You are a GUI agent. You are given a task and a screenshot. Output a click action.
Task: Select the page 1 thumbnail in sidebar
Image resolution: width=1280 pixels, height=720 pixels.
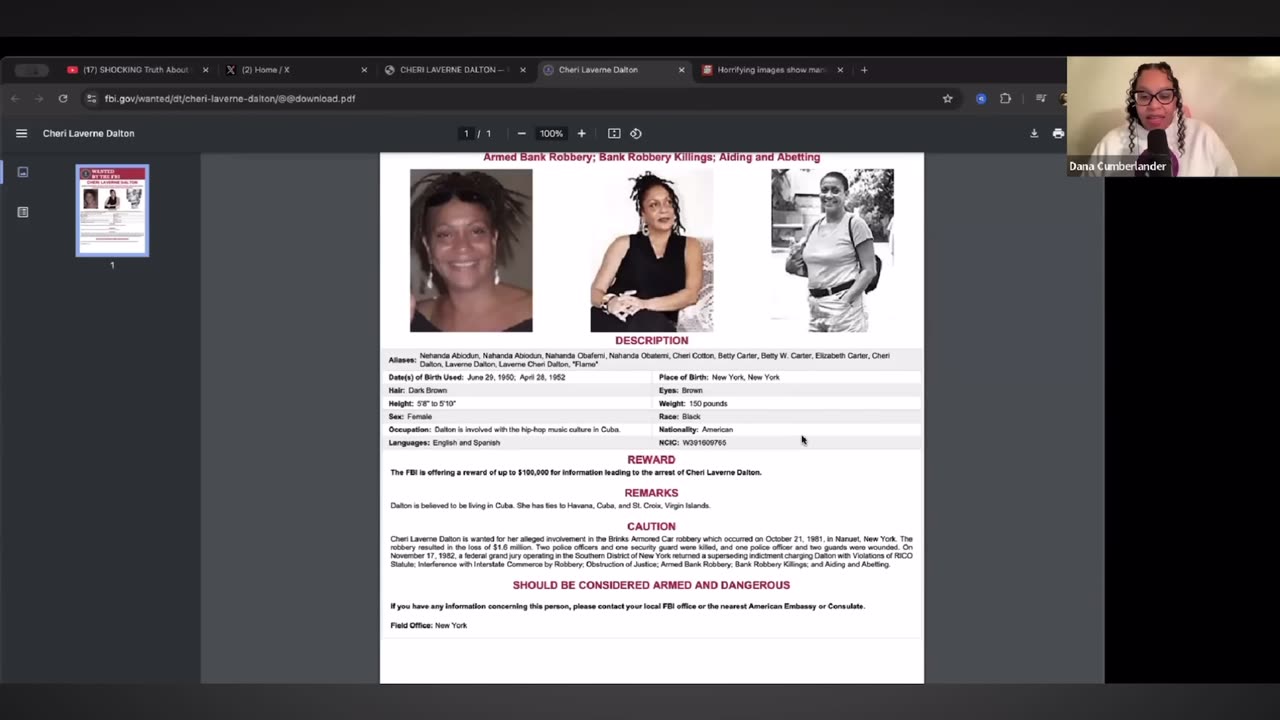coord(112,210)
